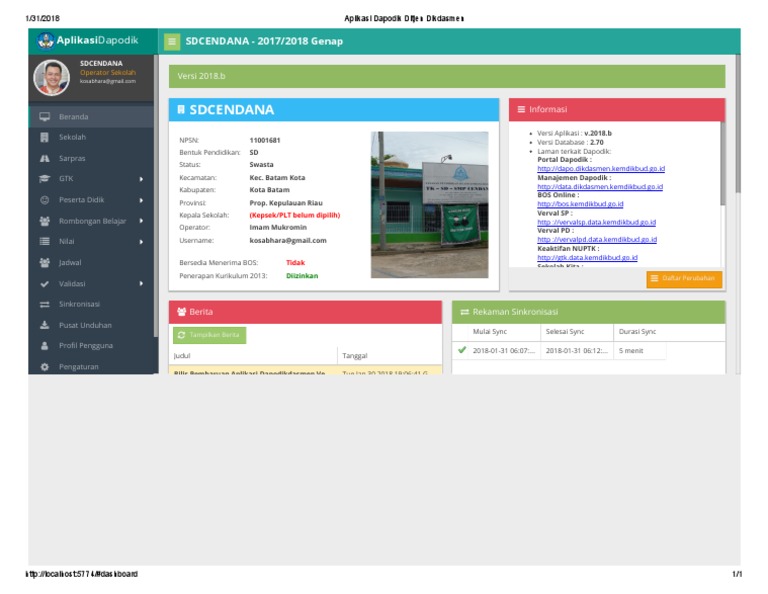Click NPSN value 11001681

(x=264, y=140)
